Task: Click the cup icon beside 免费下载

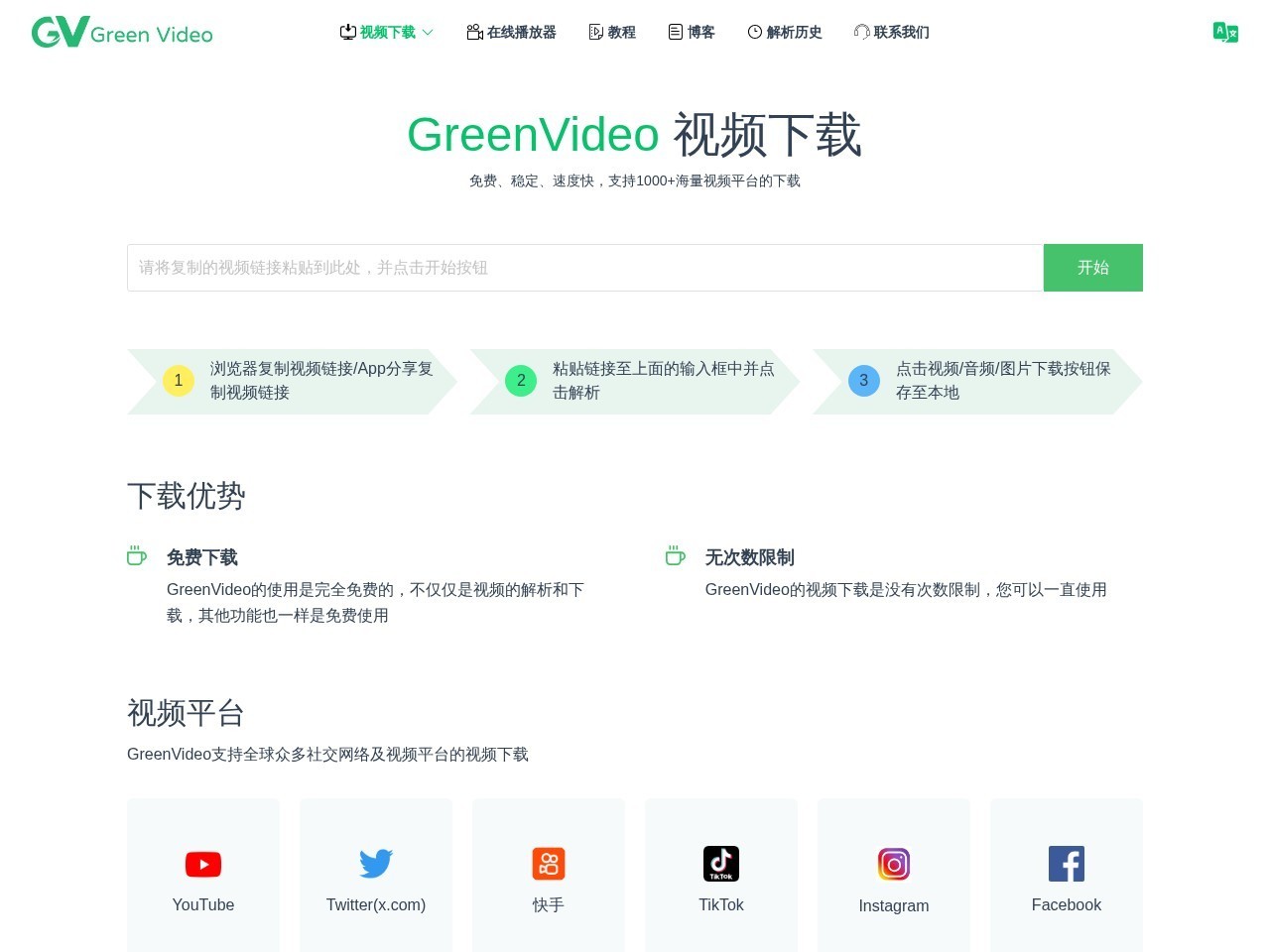Action: coord(137,555)
